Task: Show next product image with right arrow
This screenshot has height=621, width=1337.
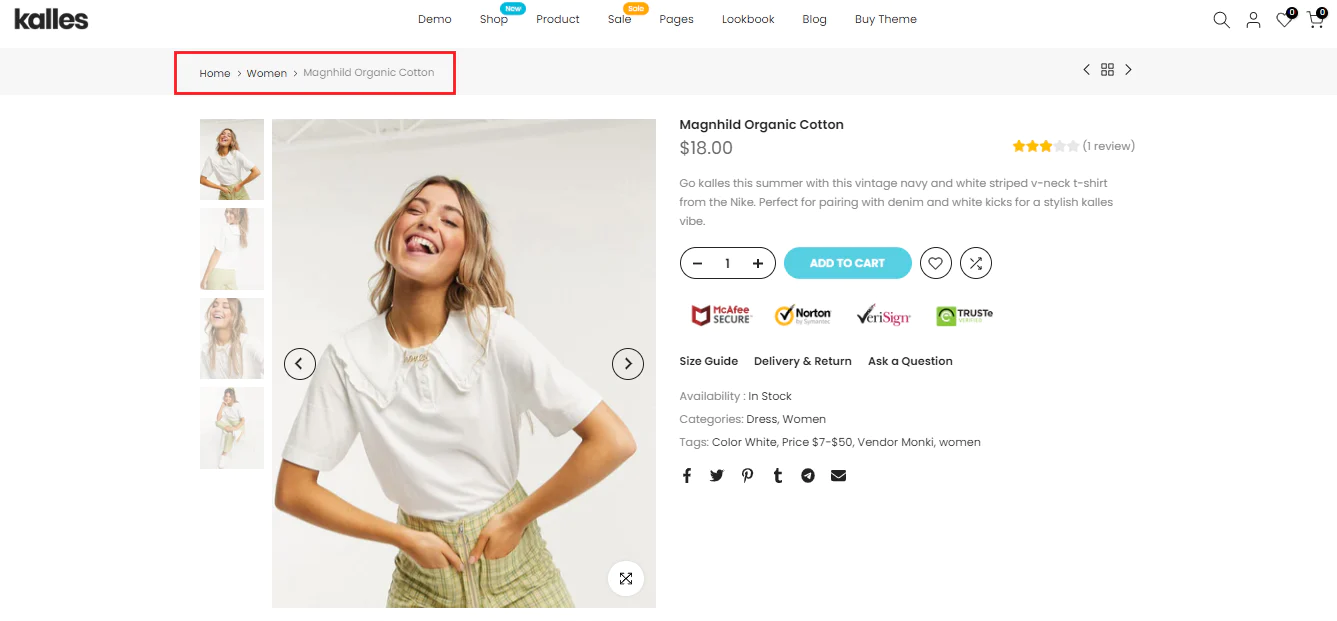Action: tap(628, 363)
